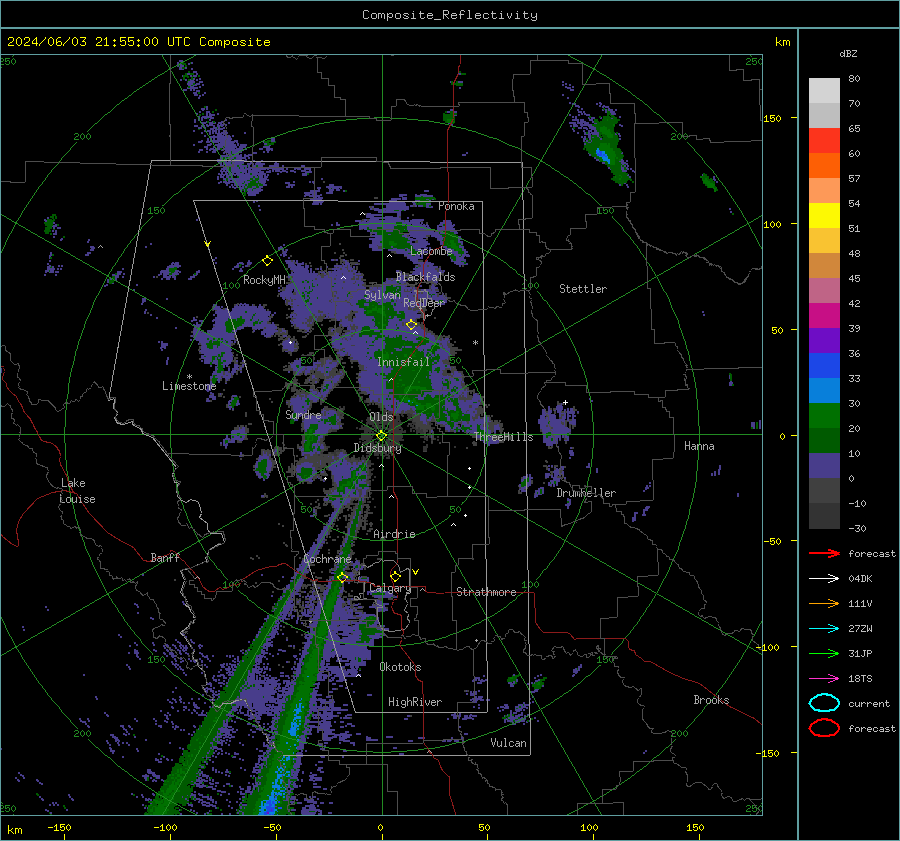Image resolution: width=900 pixels, height=841 pixels.
Task: Click the 2024/06/03 21:55:00 UTC timestamp
Action: (99, 42)
